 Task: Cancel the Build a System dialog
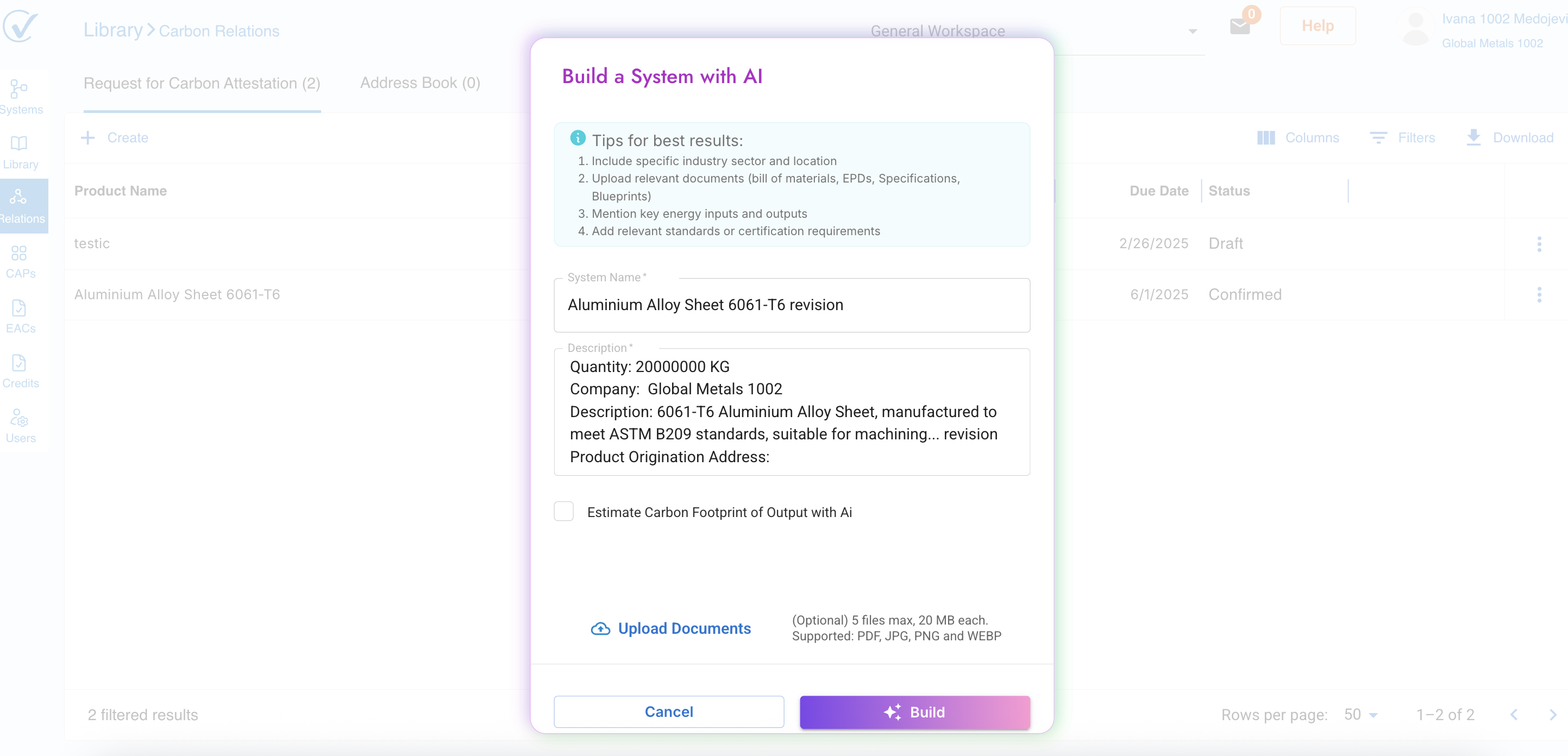668,711
